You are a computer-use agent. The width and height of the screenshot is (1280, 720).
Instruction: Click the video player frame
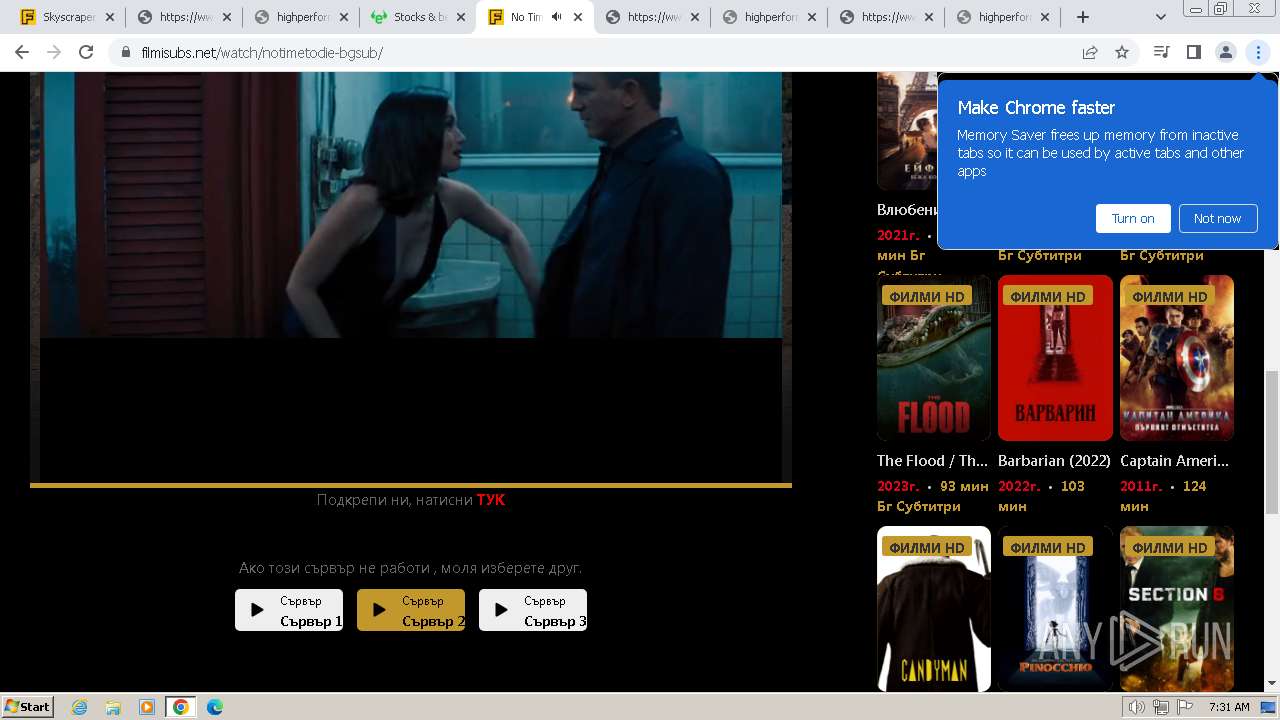click(411, 277)
